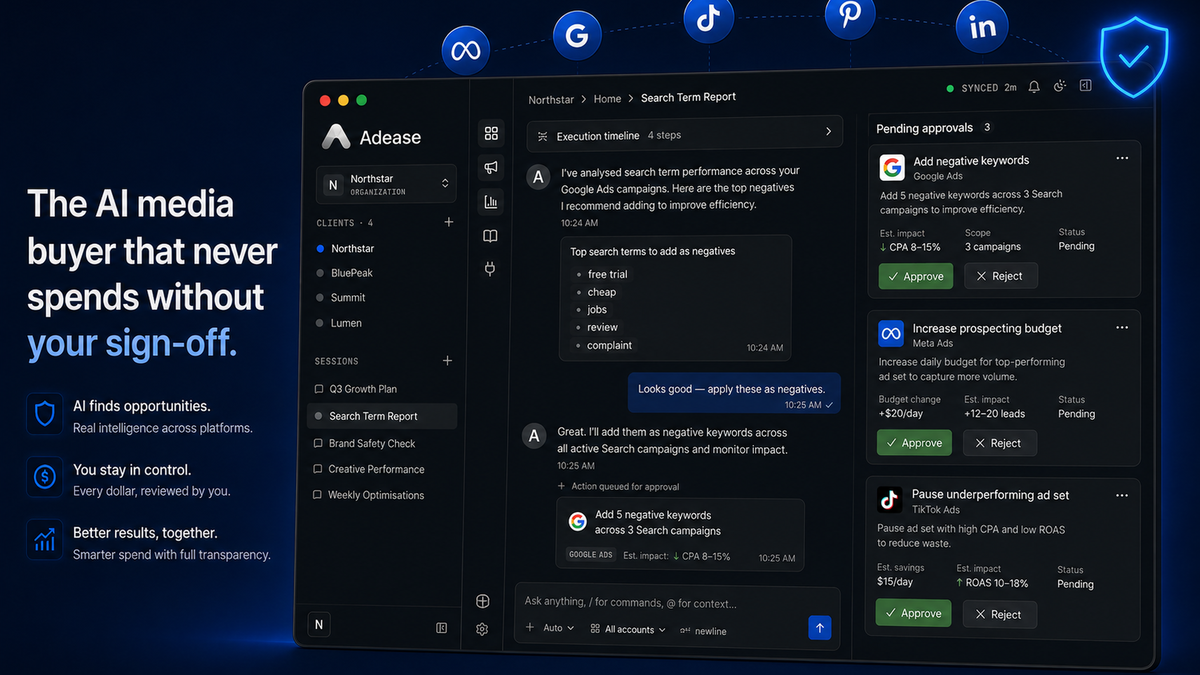Reject the Add negative keywords action
The image size is (1200, 675).
(1000, 276)
